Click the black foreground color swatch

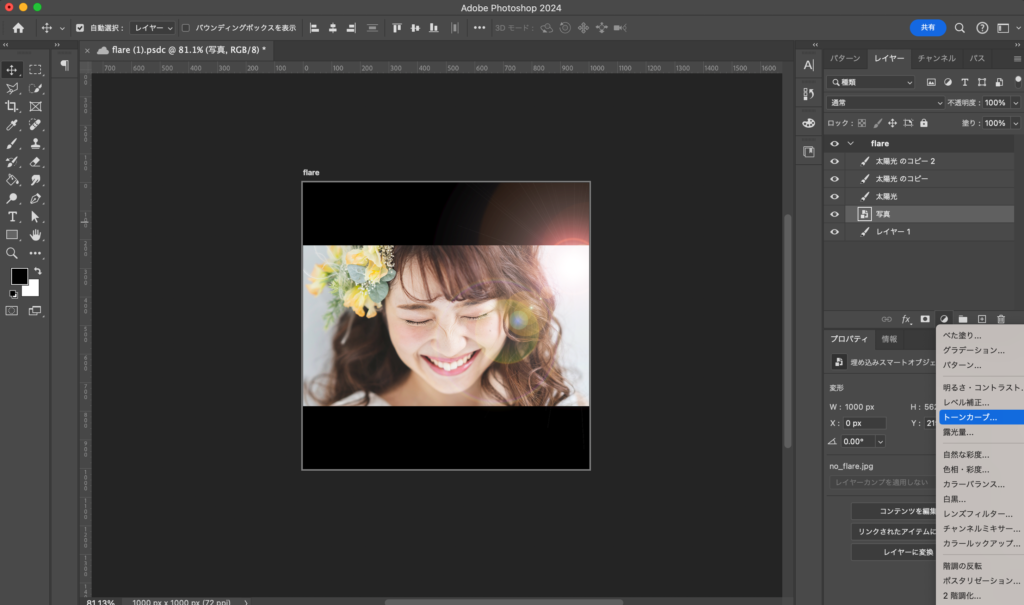[x=19, y=276]
